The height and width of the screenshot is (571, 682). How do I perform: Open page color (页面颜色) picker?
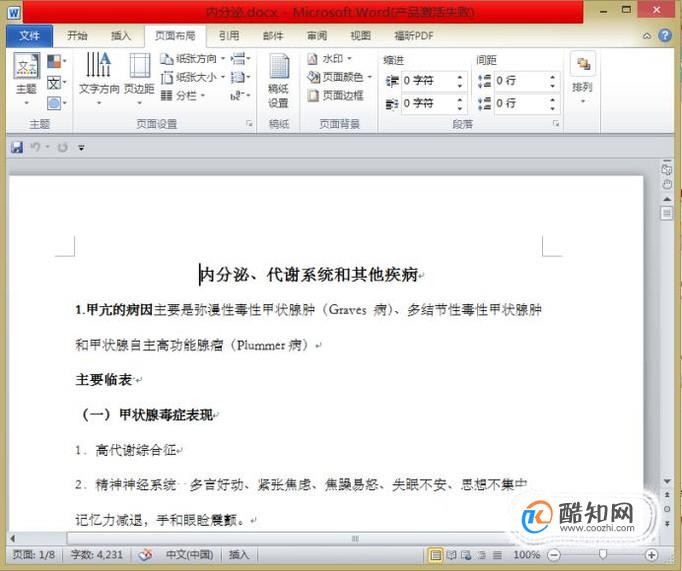340,77
